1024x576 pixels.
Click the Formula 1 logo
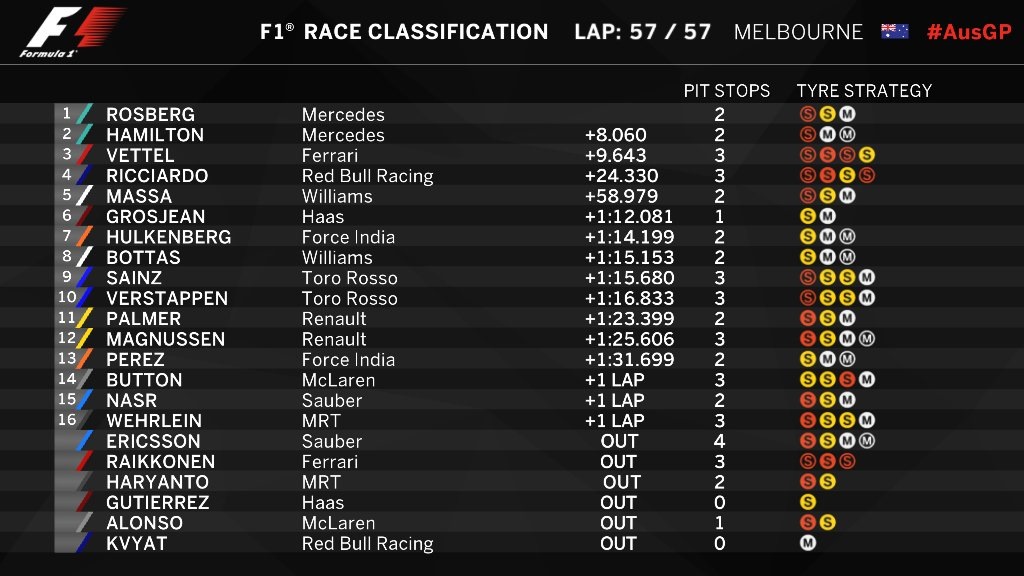(72, 32)
